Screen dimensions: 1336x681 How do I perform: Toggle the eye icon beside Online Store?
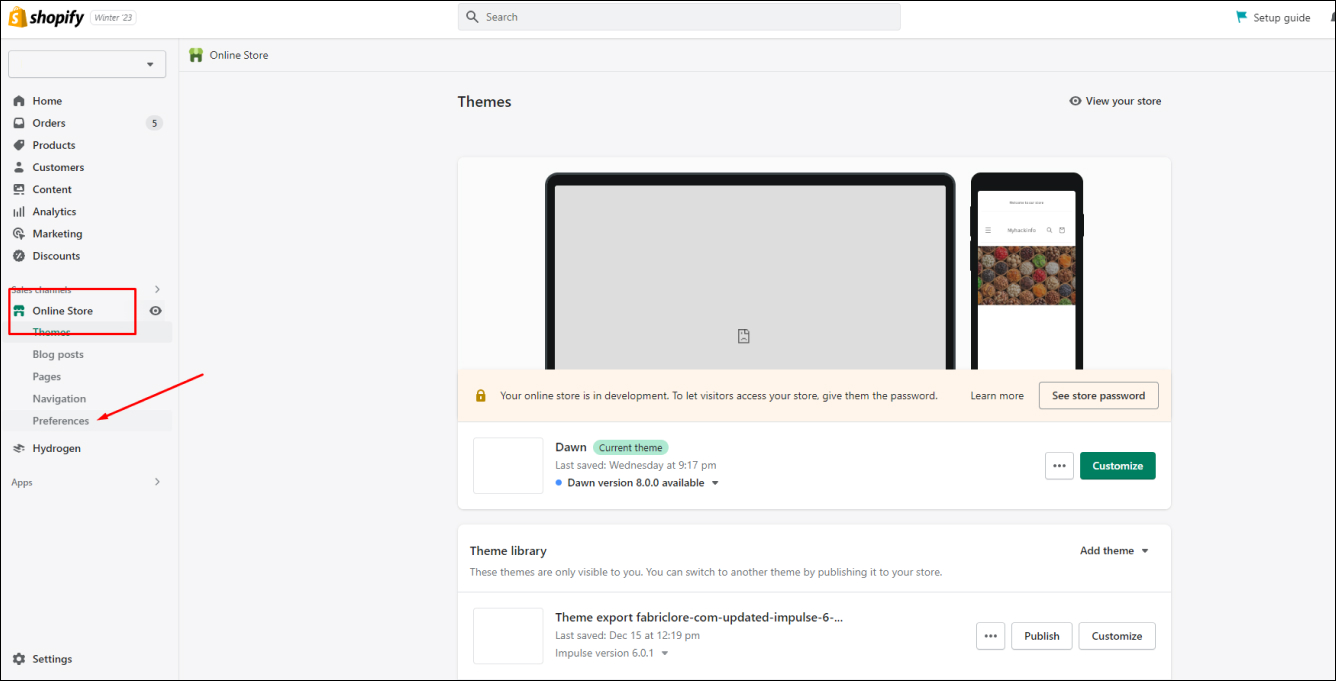click(156, 311)
